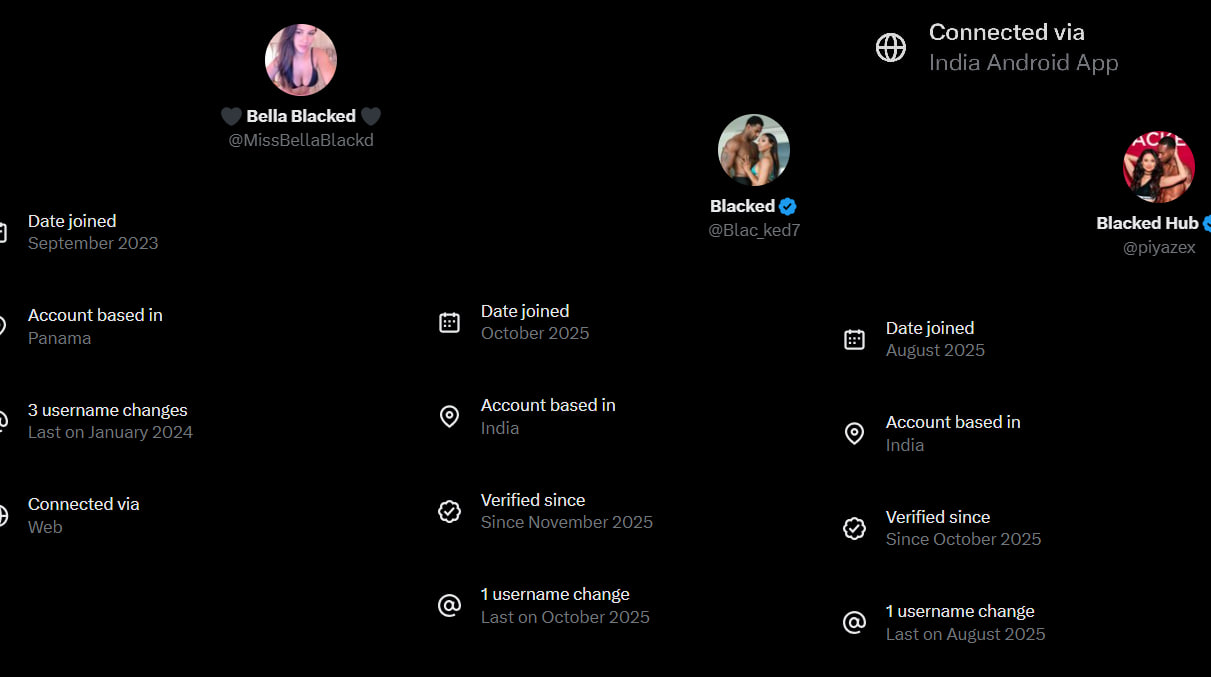Image resolution: width=1211 pixels, height=677 pixels.
Task: Open the @Blac_ked7 profile picture
Action: [754, 150]
